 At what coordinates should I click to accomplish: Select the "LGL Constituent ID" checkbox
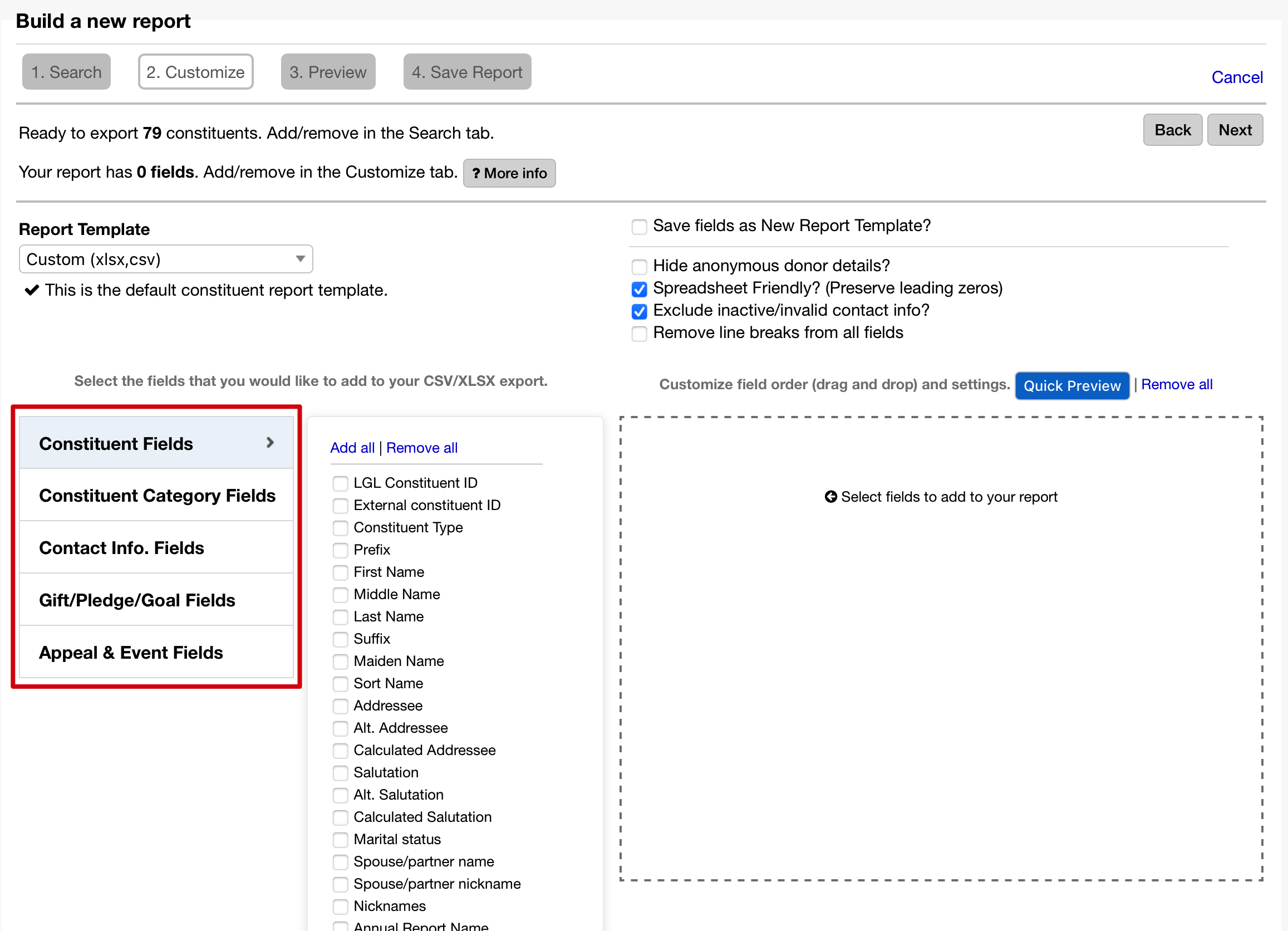[341, 483]
